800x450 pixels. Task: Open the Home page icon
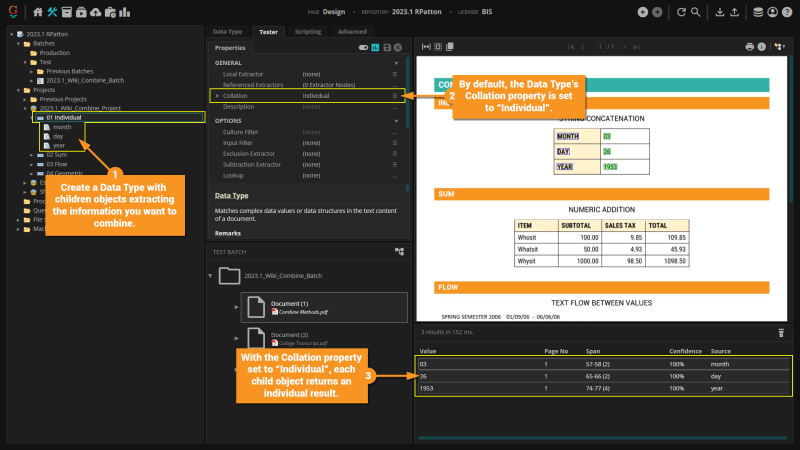pos(38,12)
